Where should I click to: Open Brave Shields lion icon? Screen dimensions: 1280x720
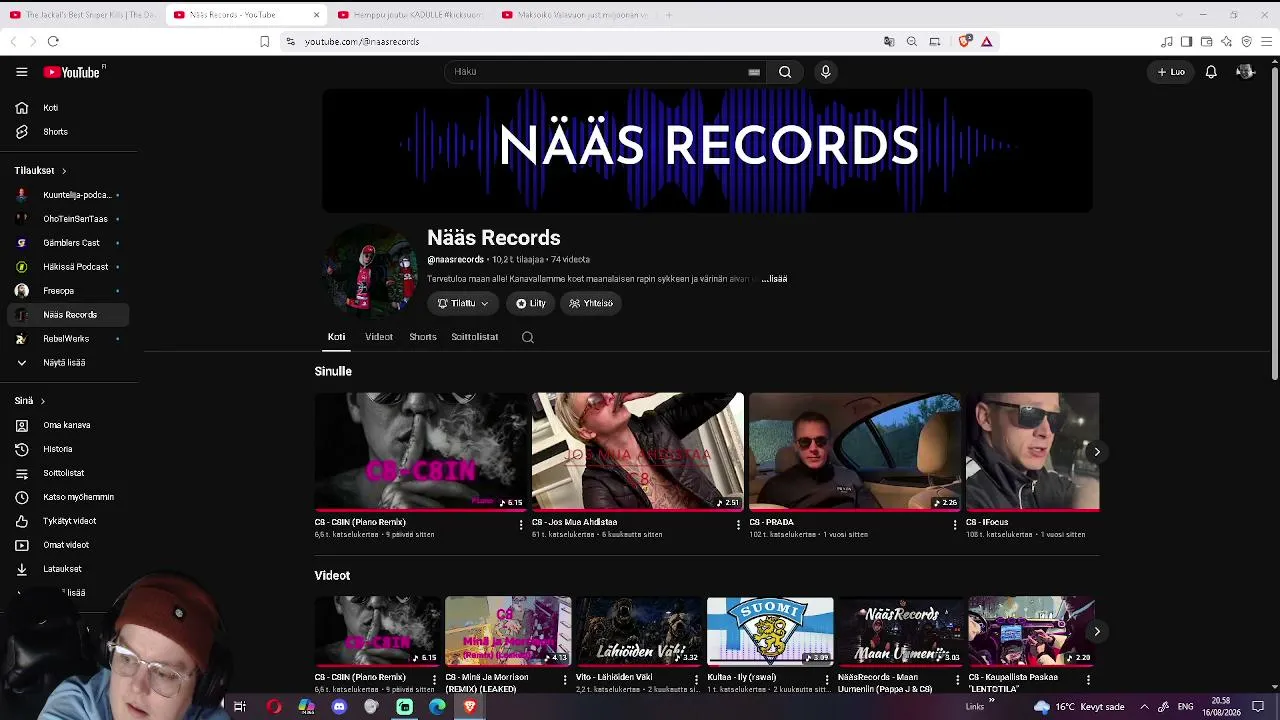(x=964, y=41)
